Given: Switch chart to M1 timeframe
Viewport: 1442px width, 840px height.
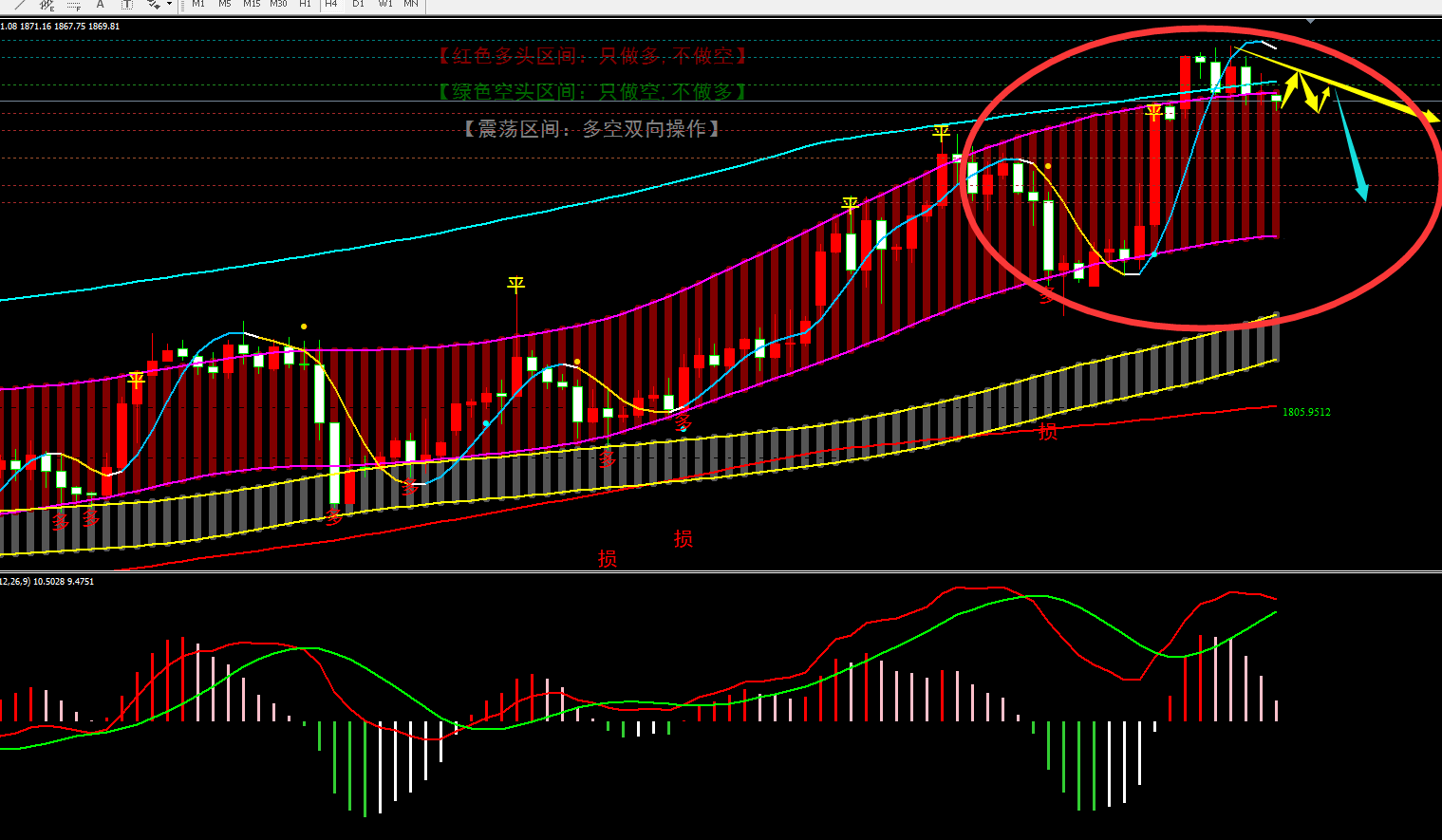Looking at the screenshot, I should tap(198, 5).
